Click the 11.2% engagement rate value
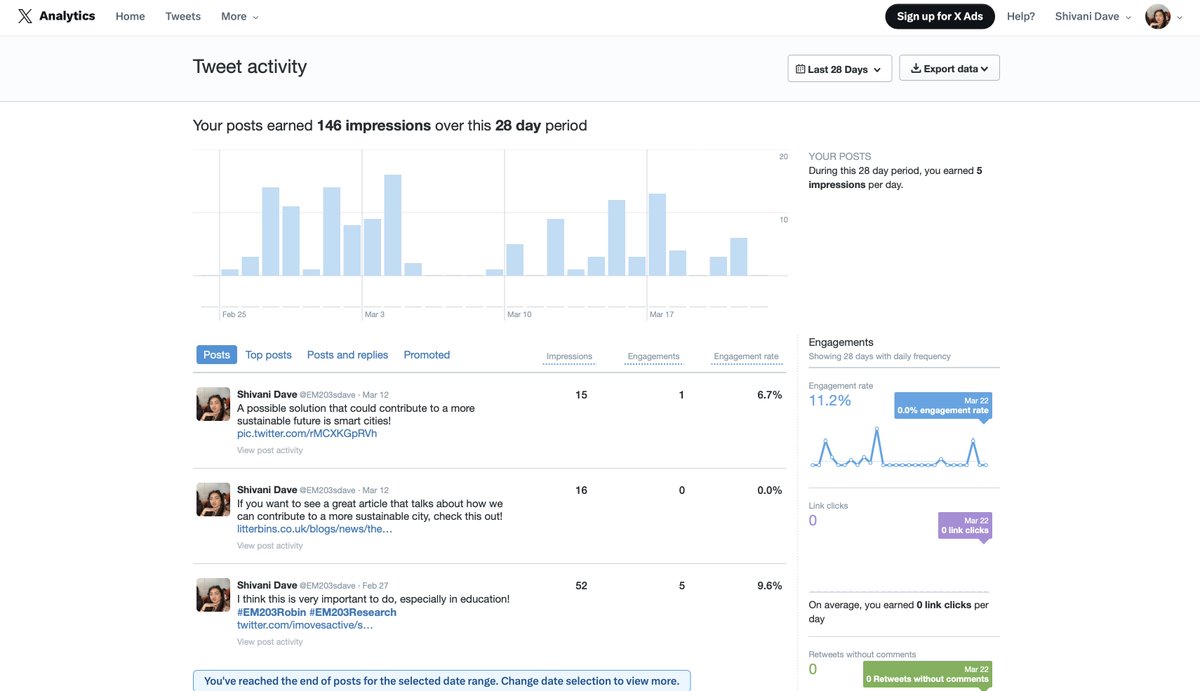The width and height of the screenshot is (1200, 691). coord(830,400)
